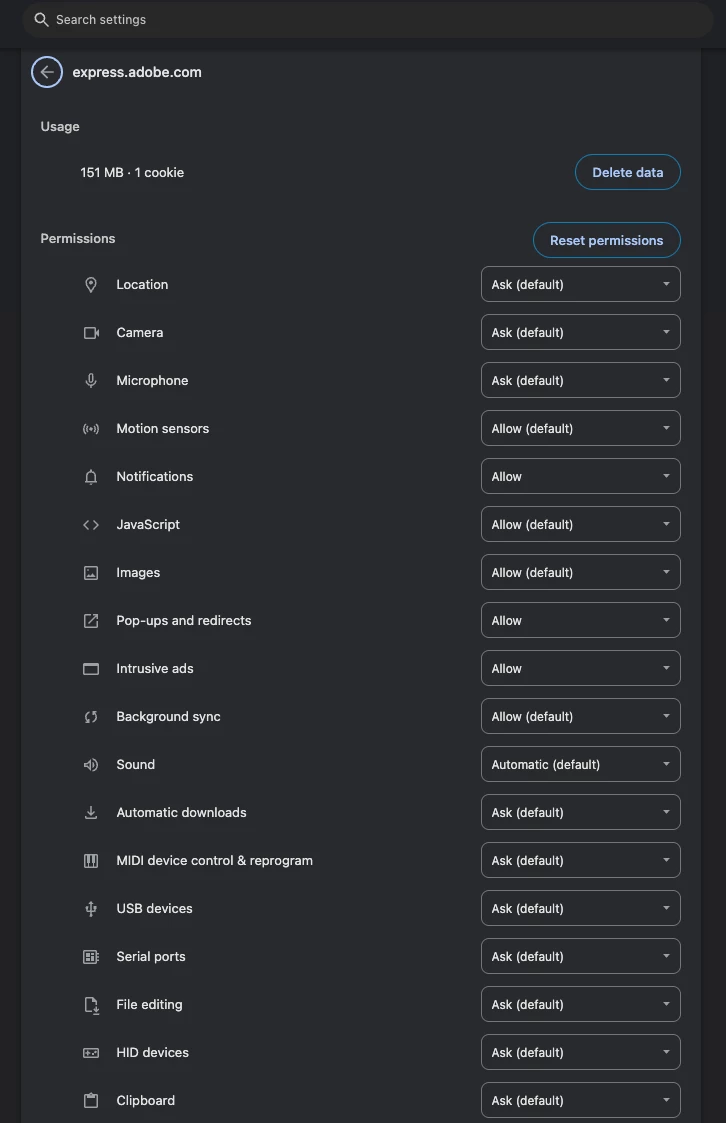The image size is (726, 1123).
Task: Click the Sound speaker icon
Action: [x=91, y=765]
